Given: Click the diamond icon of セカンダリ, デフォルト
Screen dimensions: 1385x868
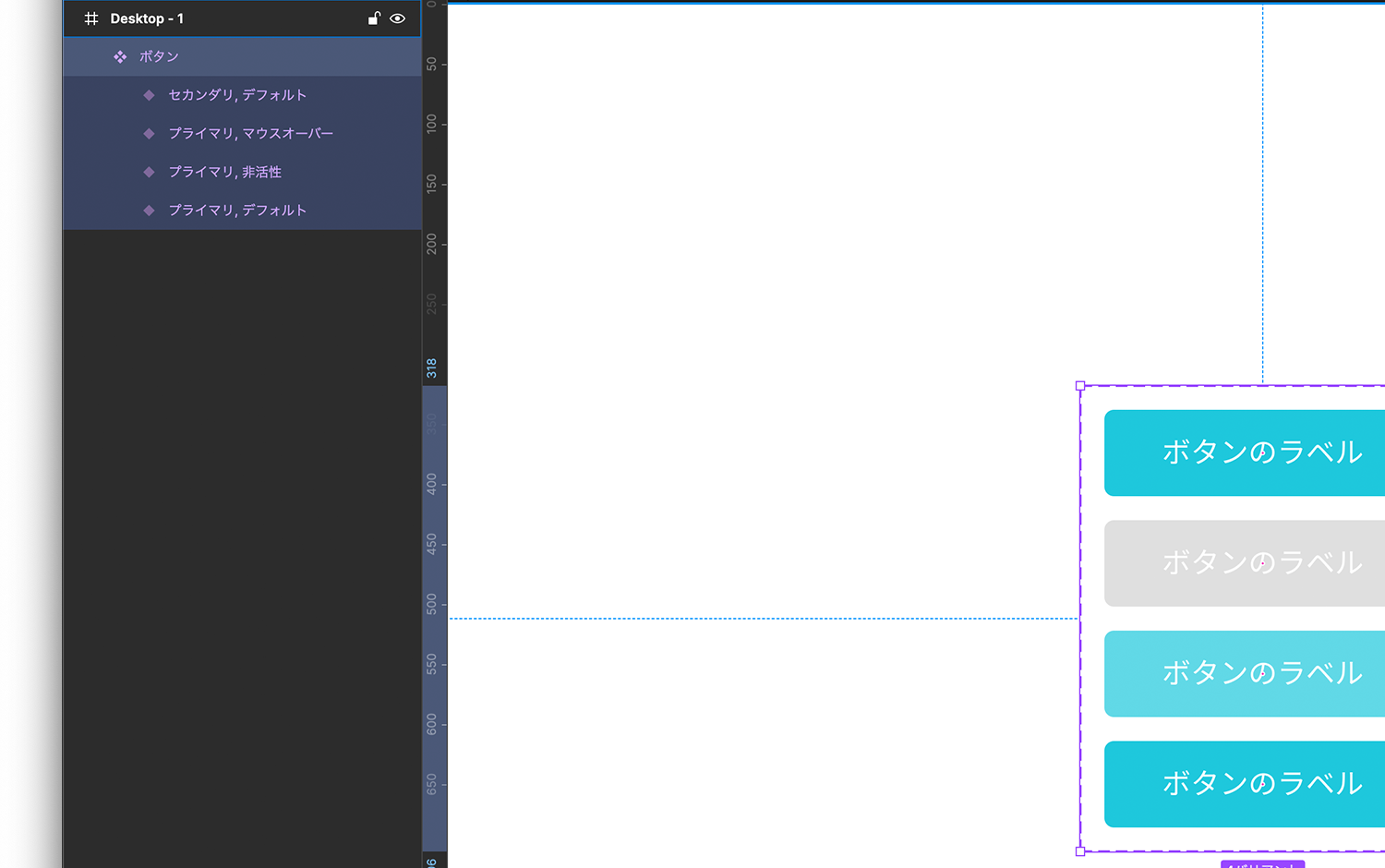Looking at the screenshot, I should [x=149, y=95].
